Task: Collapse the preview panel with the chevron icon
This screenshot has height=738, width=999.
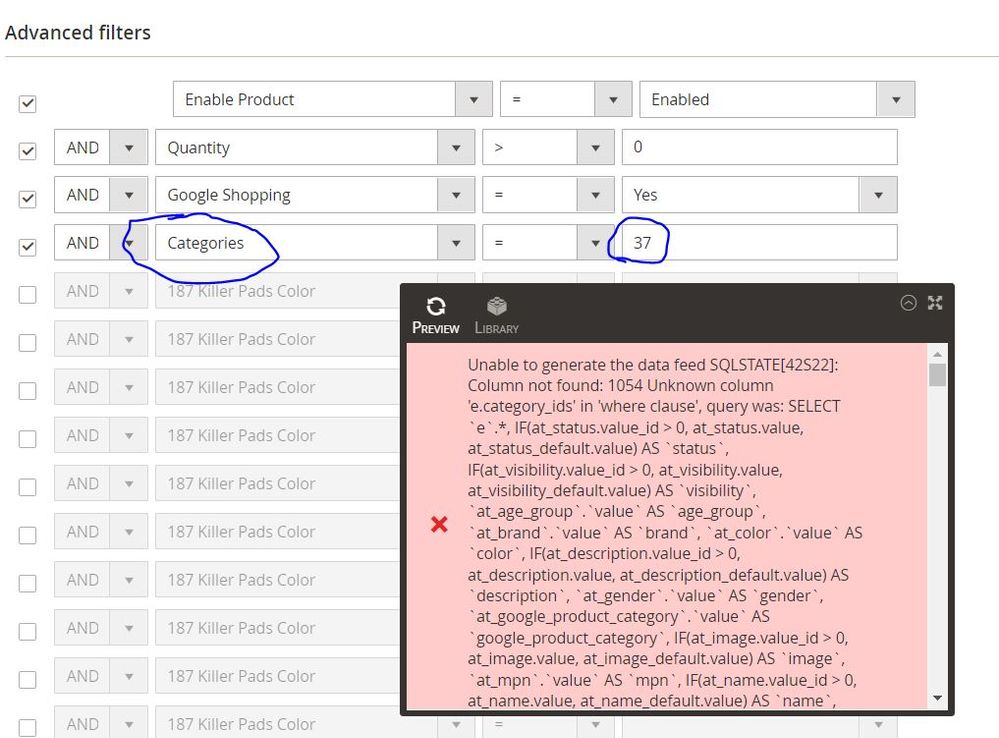Action: click(908, 302)
